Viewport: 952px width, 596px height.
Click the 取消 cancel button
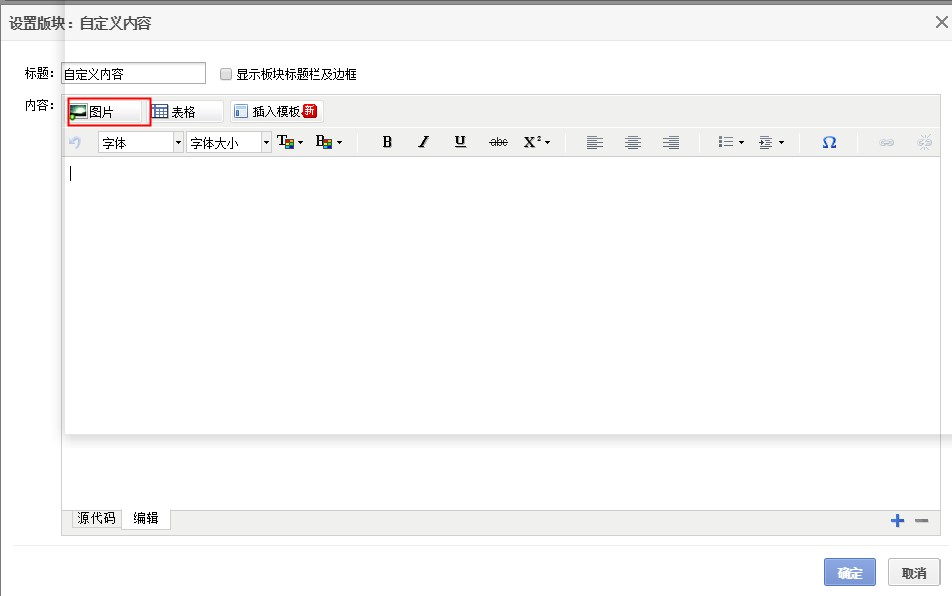pos(914,572)
